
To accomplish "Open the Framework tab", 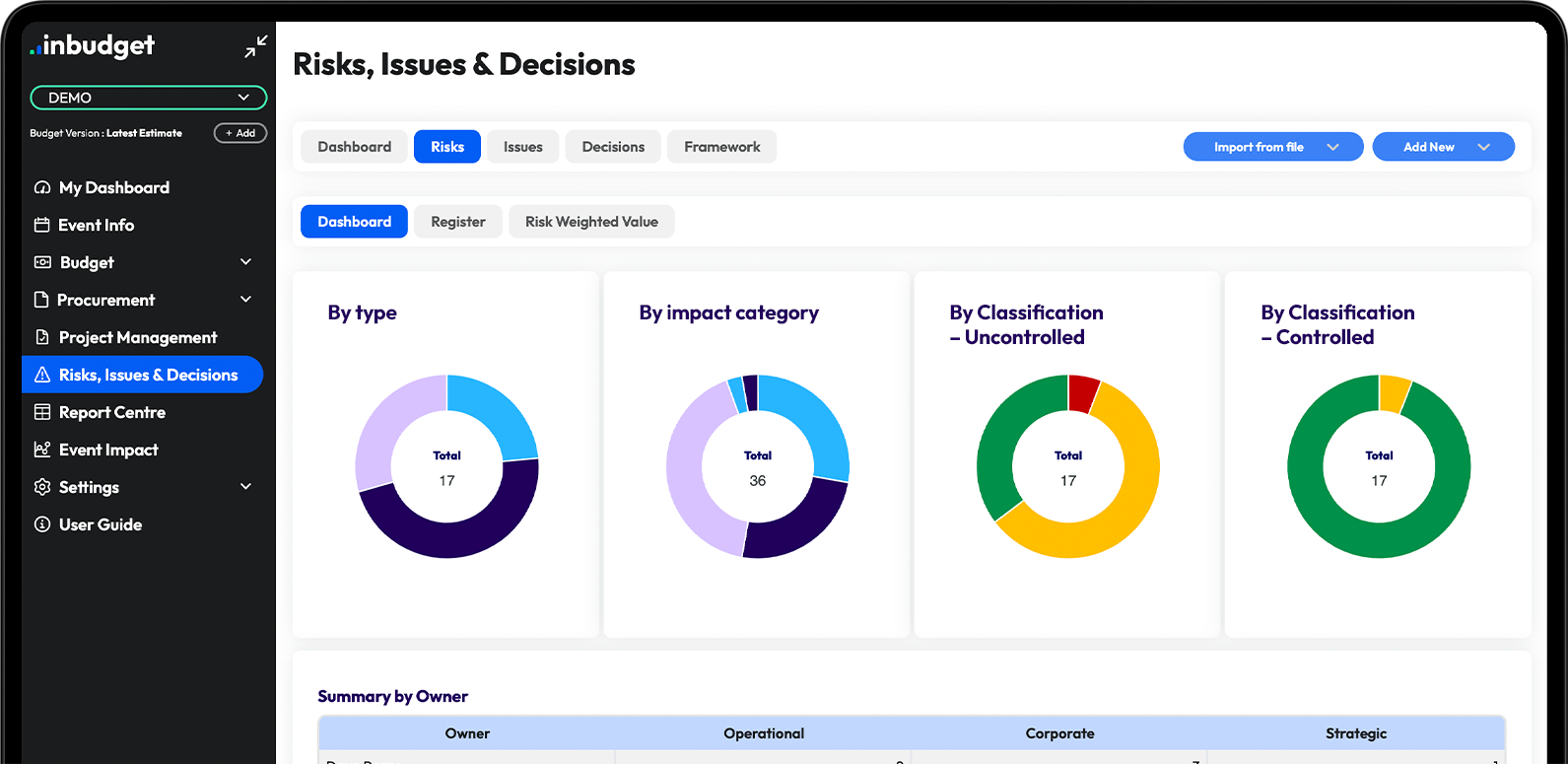I will [722, 147].
